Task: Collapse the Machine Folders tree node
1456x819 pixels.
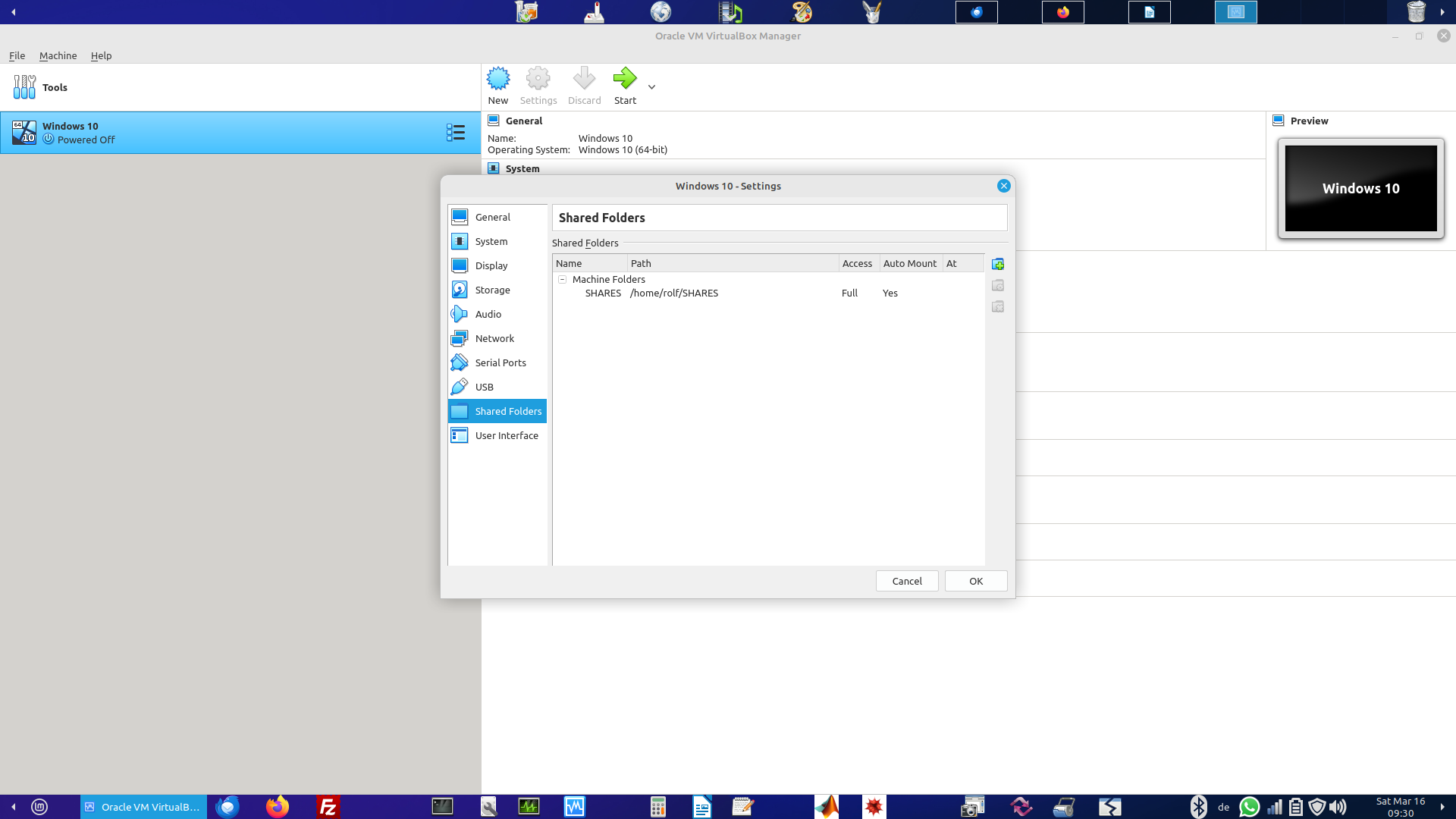Action: [563, 280]
